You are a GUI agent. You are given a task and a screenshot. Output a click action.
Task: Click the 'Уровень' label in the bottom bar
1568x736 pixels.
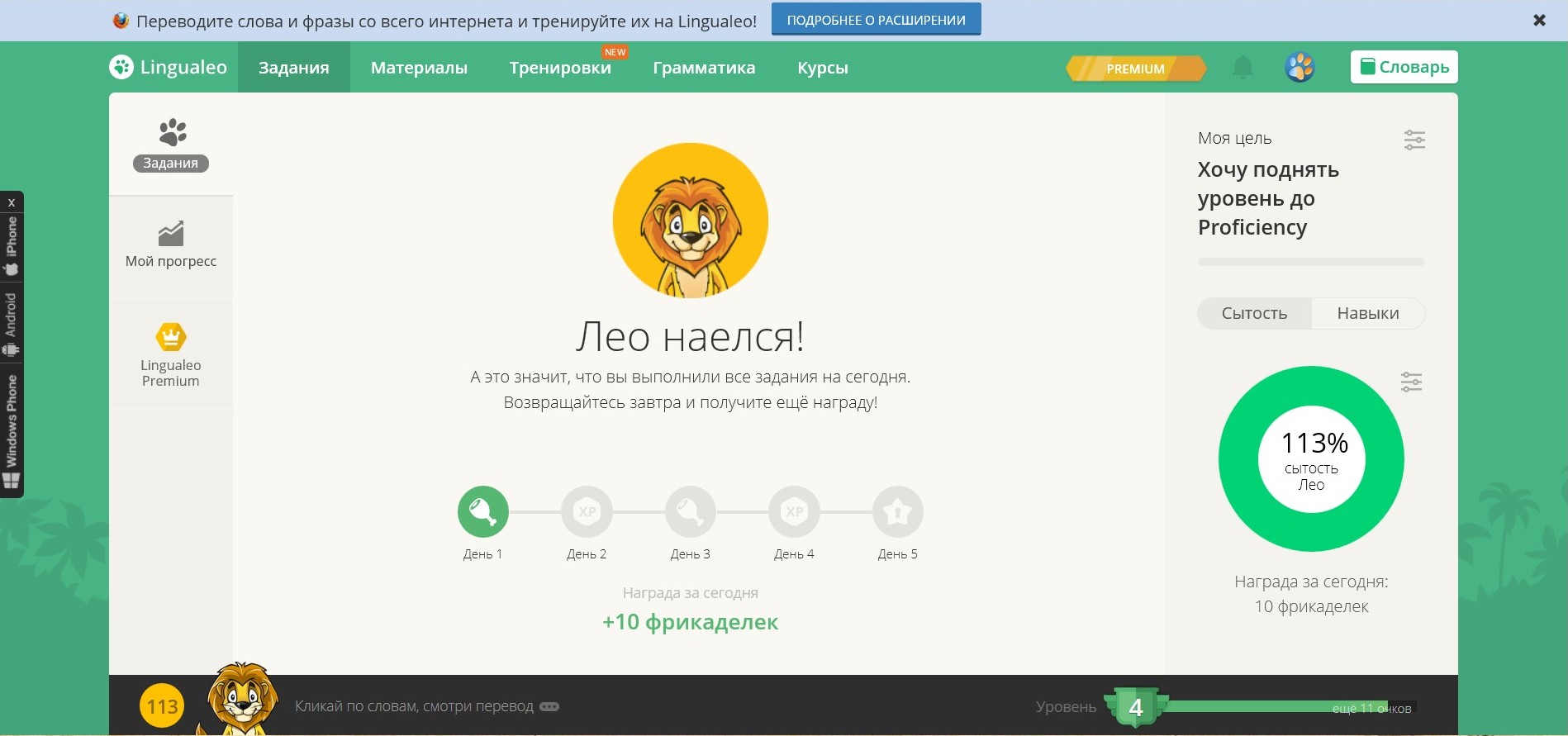(x=1067, y=707)
